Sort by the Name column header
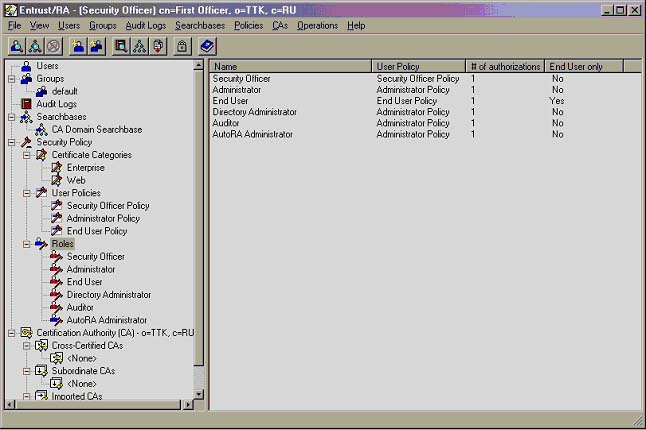The image size is (646, 430). 291,66
